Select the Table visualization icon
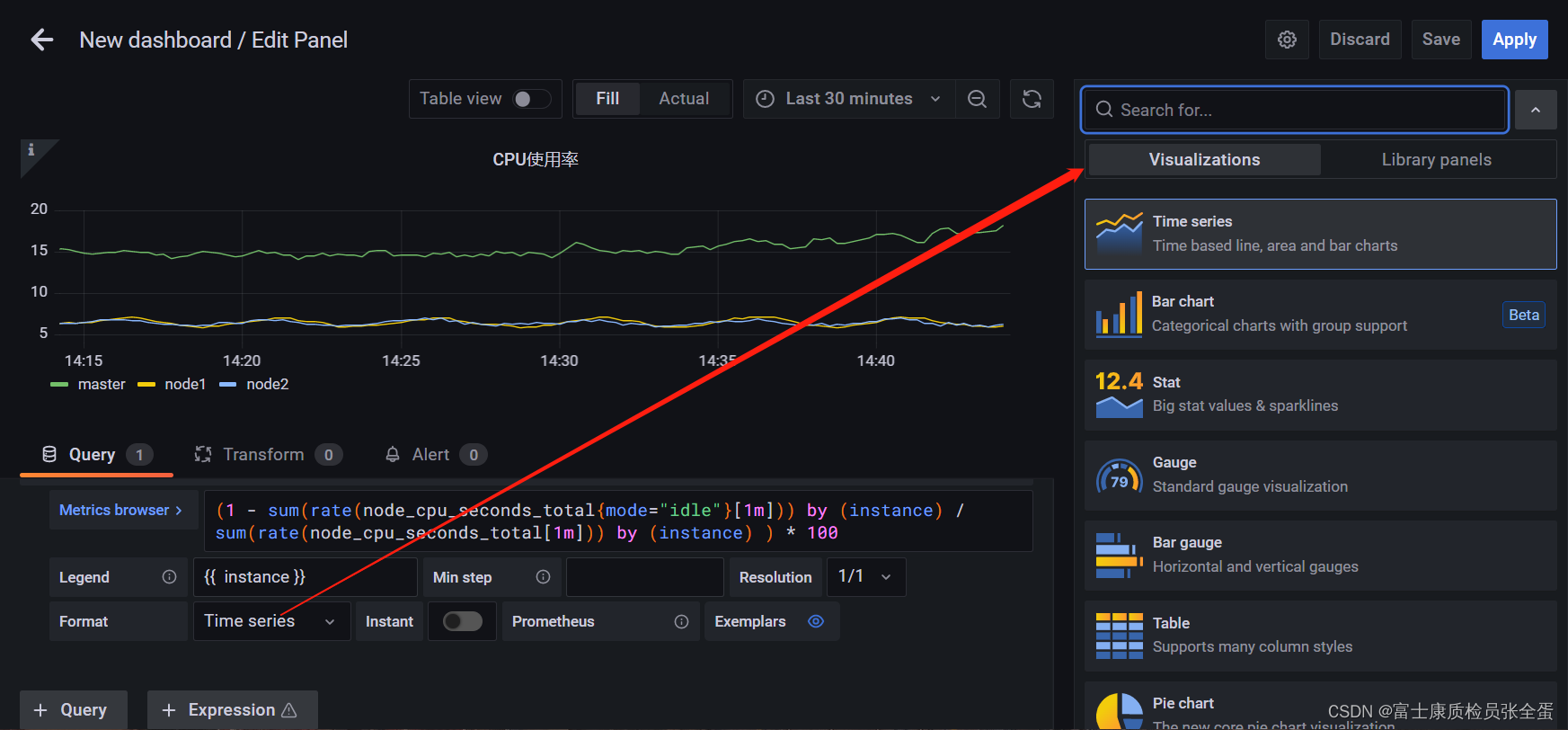Viewport: 1568px width, 730px height. 1119,636
